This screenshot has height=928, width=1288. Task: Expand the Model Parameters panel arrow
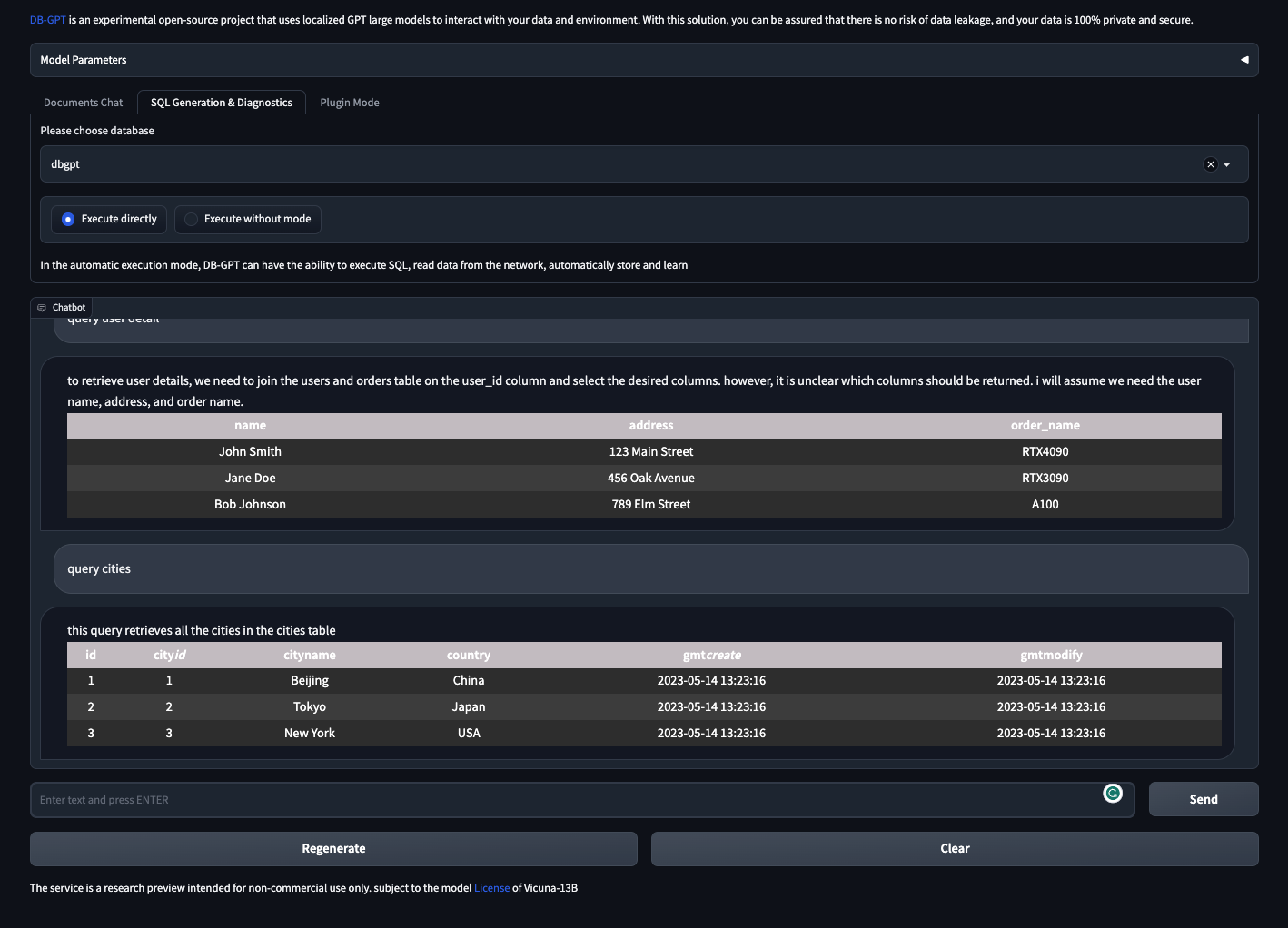pyautogui.click(x=1243, y=60)
